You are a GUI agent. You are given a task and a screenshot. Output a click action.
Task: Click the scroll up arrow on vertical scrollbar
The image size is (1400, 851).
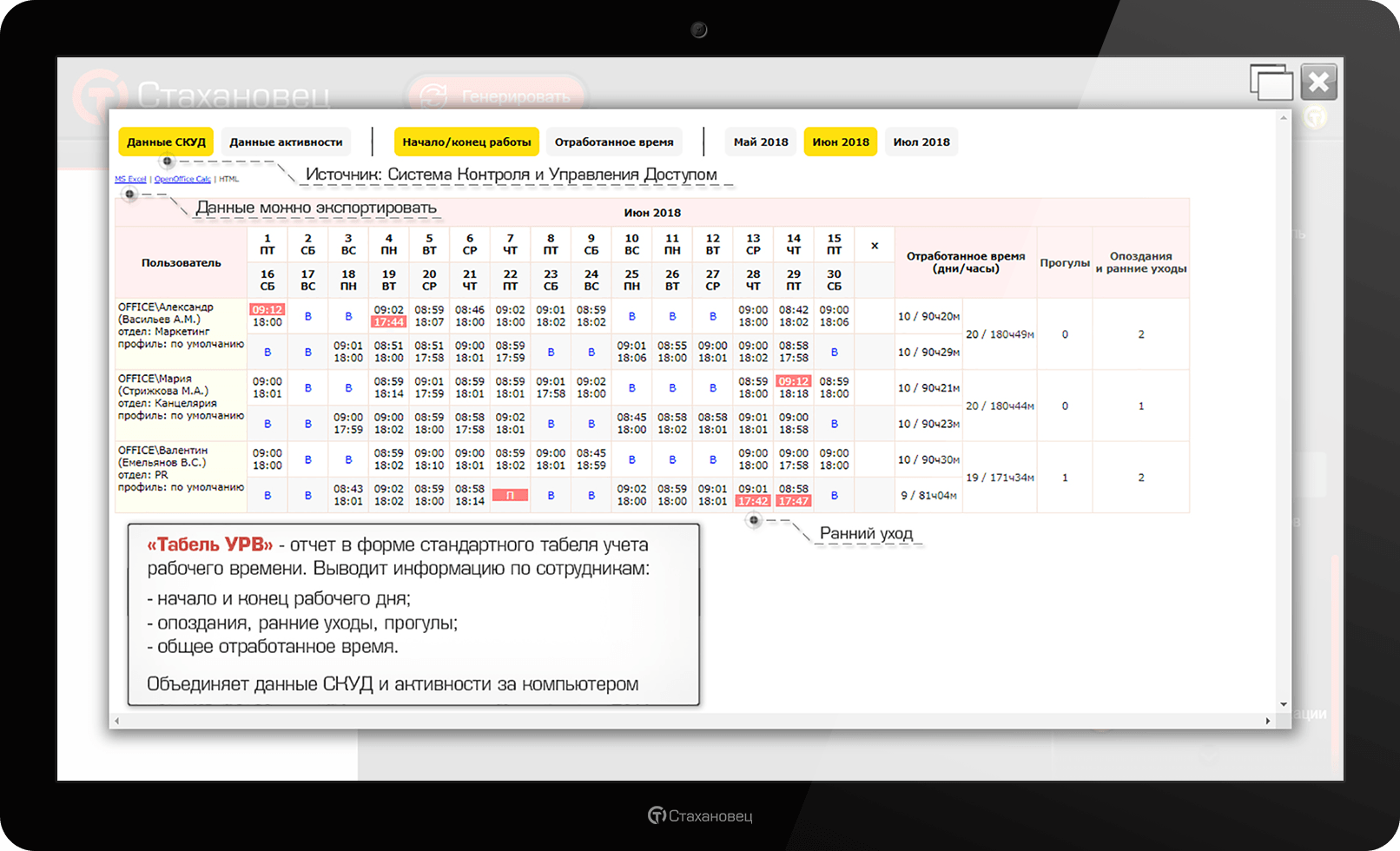(1284, 118)
